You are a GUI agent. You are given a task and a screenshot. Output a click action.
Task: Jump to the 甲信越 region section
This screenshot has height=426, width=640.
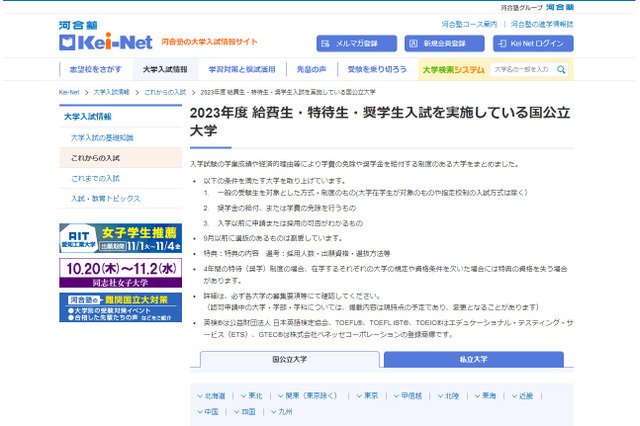(408, 396)
